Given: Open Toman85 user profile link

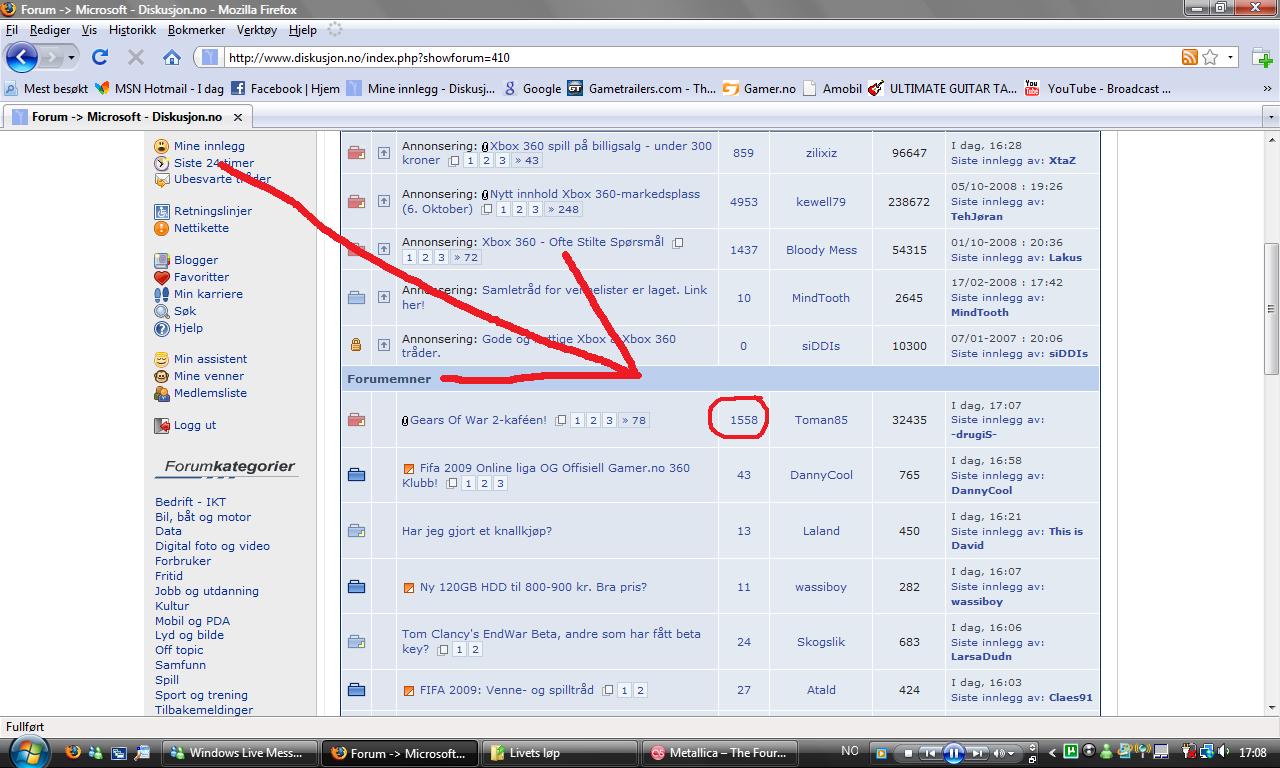Looking at the screenshot, I should [821, 420].
